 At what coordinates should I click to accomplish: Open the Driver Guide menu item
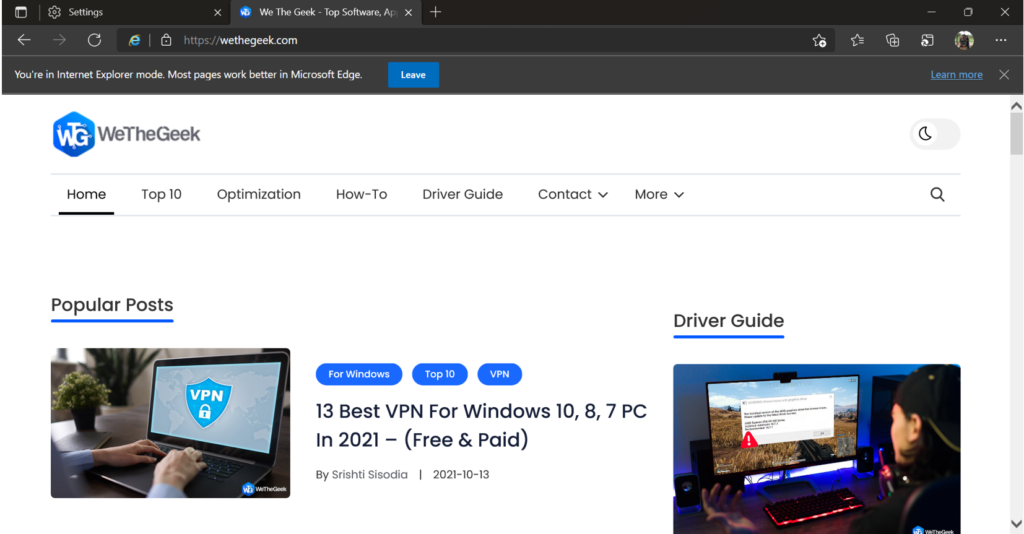coord(462,195)
